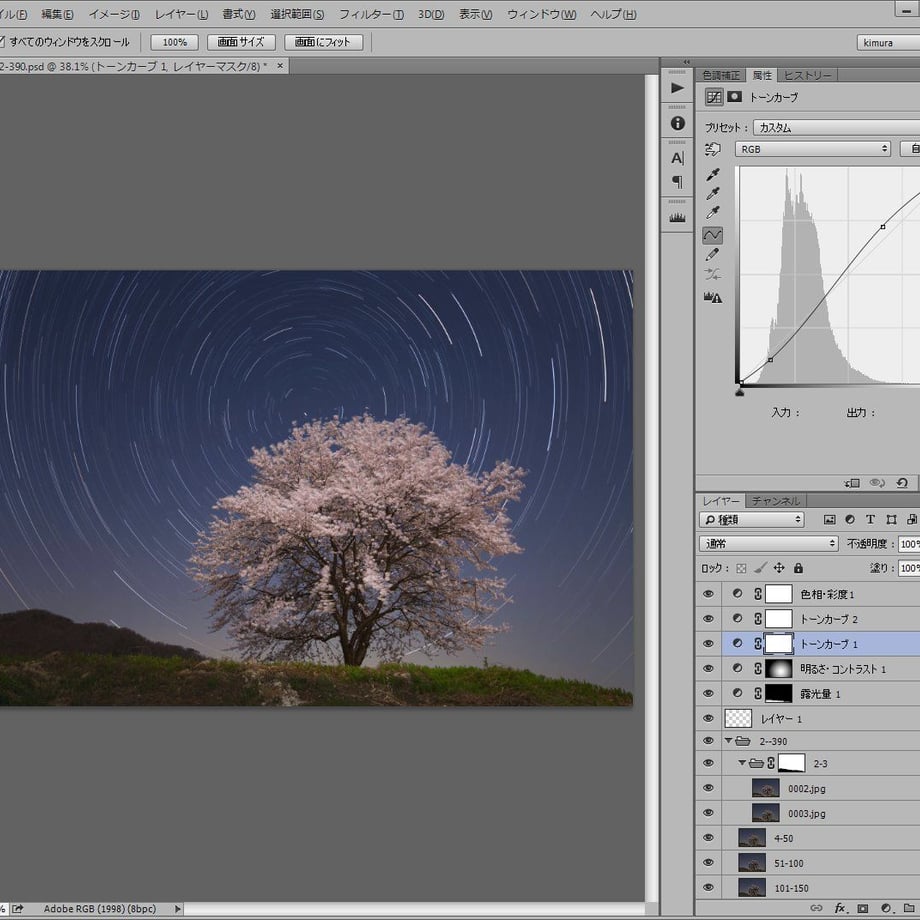
Task: Open the Character panel icon
Action: point(677,158)
